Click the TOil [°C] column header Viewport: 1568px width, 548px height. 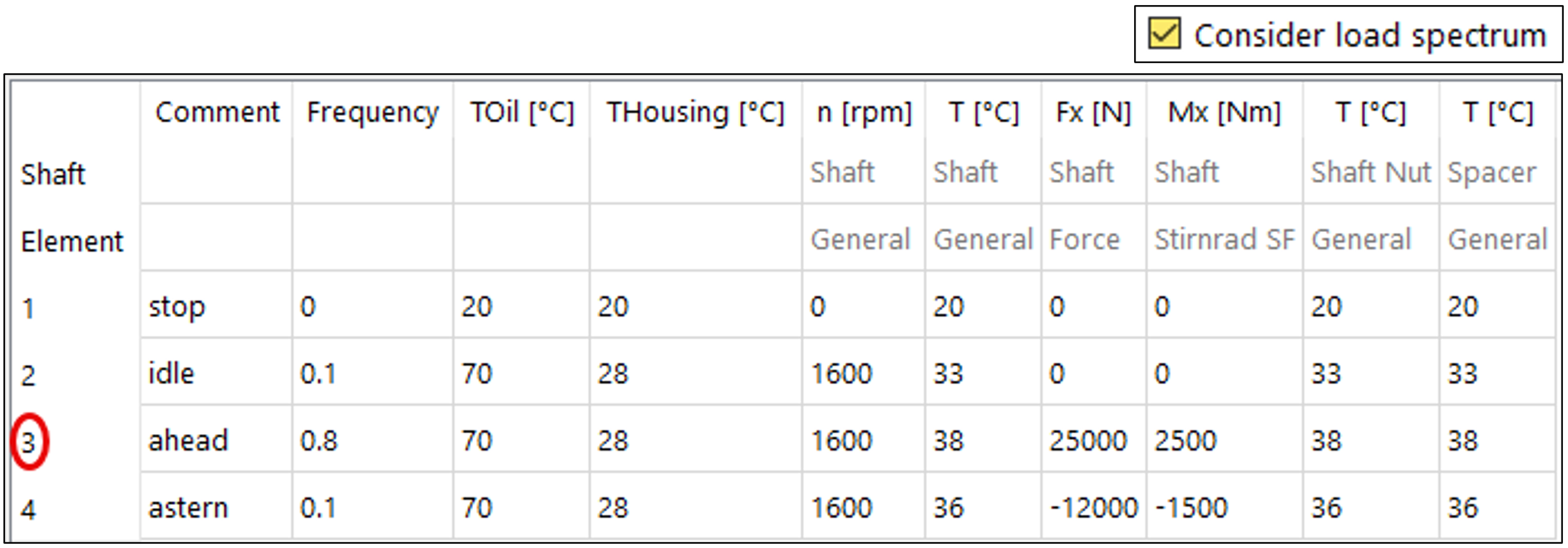pos(522,112)
